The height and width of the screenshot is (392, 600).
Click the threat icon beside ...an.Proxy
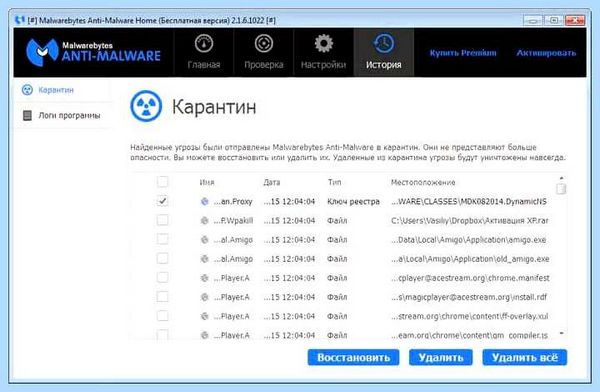click(x=205, y=201)
